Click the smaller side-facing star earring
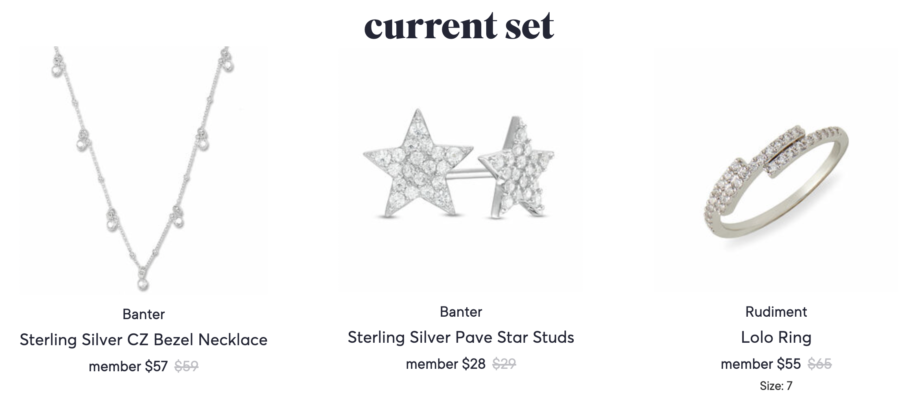Image resolution: width=900 pixels, height=403 pixels. [x=517, y=167]
